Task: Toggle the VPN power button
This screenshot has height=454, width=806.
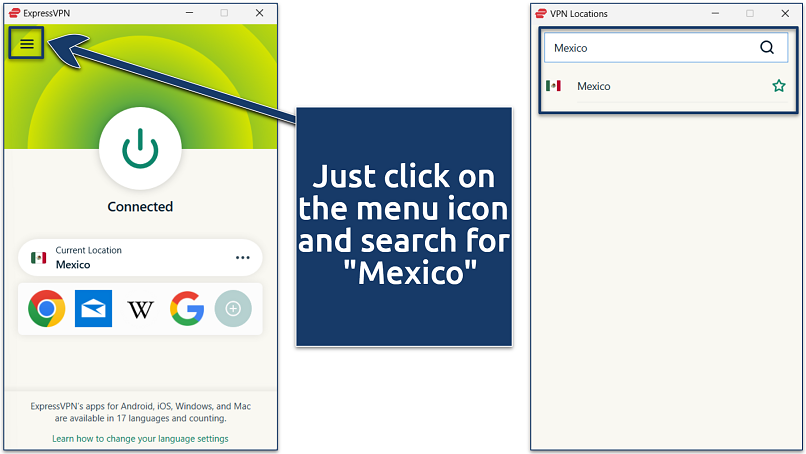Action: pos(140,149)
